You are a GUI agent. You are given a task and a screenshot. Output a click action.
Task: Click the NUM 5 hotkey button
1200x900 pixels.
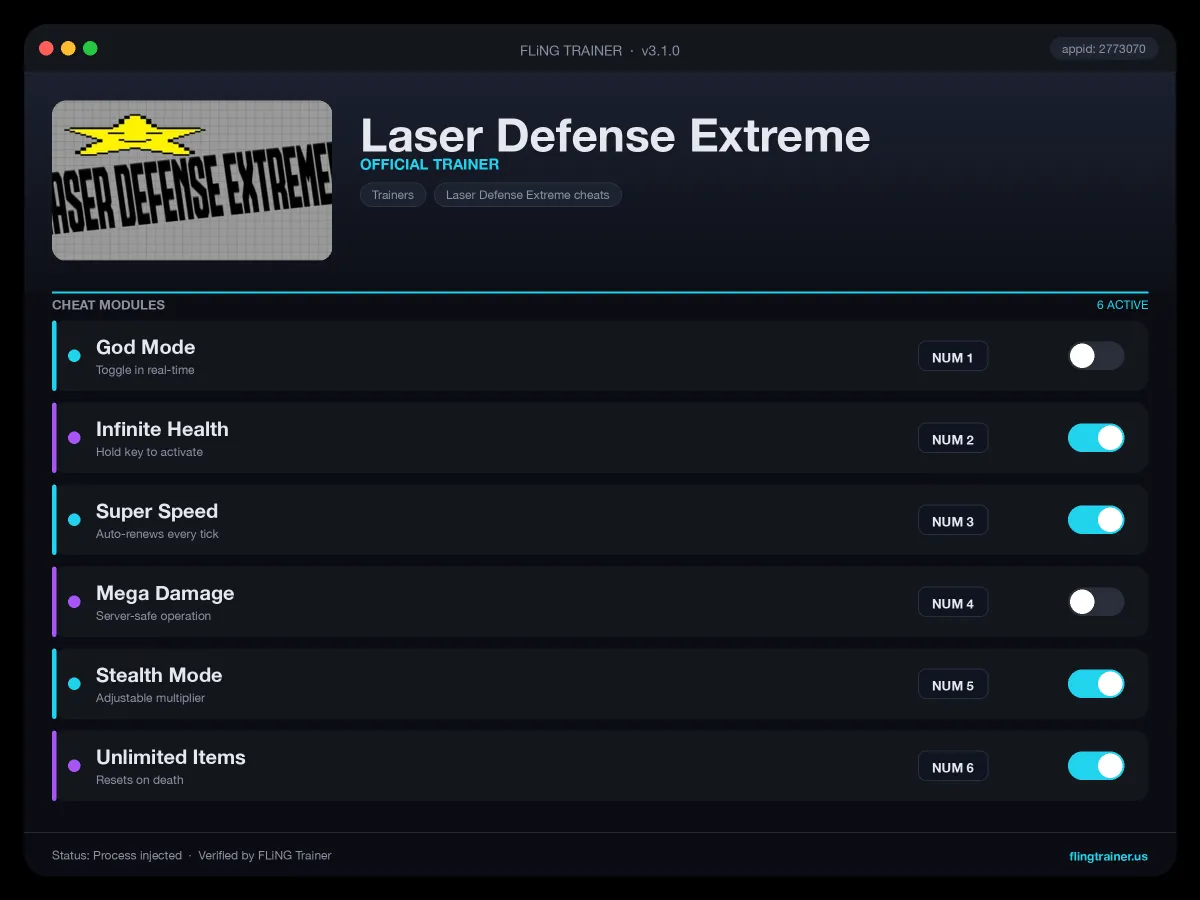(953, 685)
